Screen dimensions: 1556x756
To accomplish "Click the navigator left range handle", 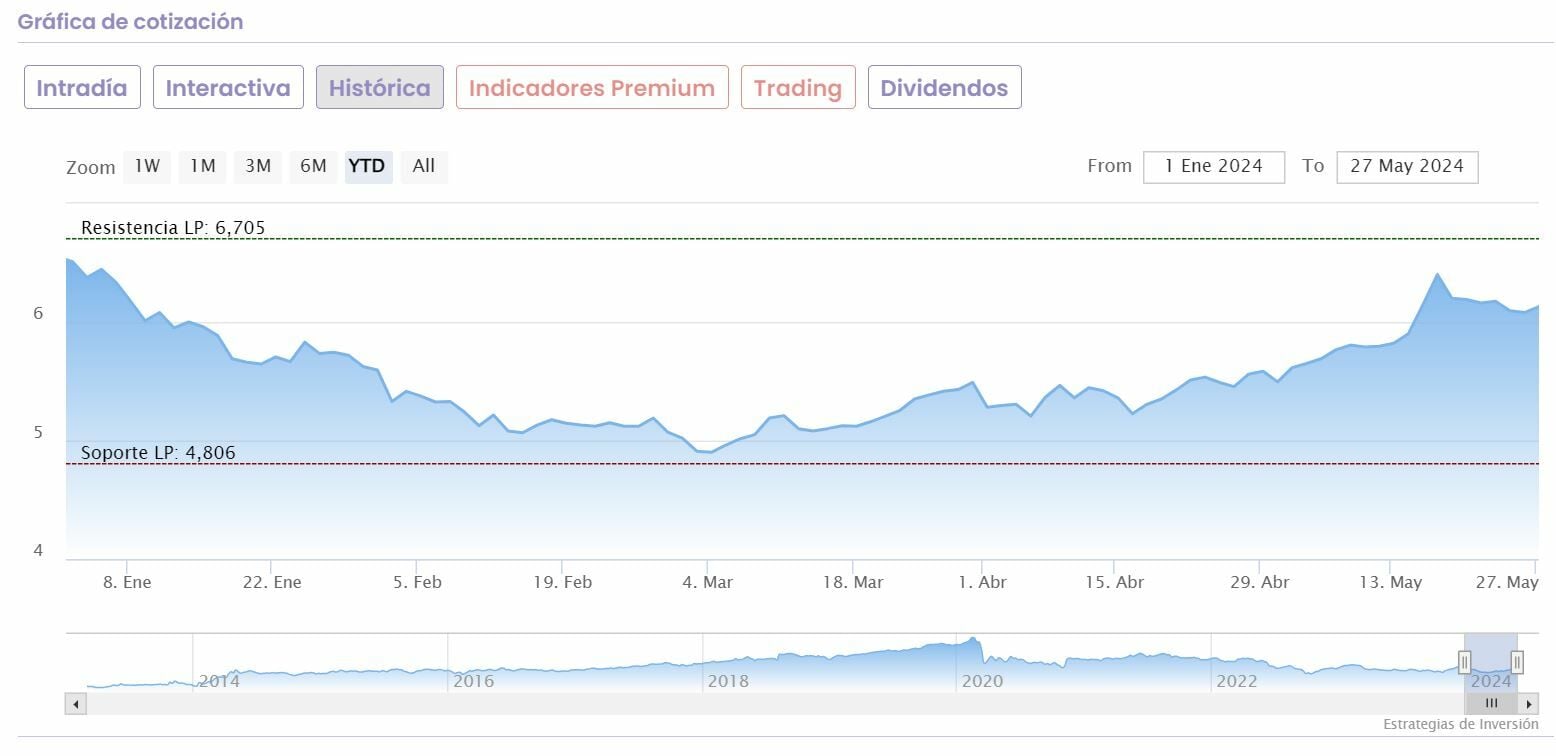I will click(1464, 662).
